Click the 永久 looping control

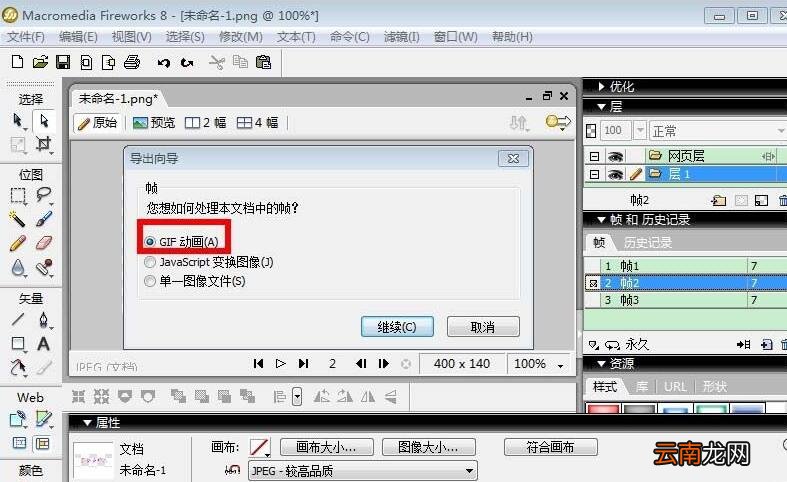click(627, 345)
